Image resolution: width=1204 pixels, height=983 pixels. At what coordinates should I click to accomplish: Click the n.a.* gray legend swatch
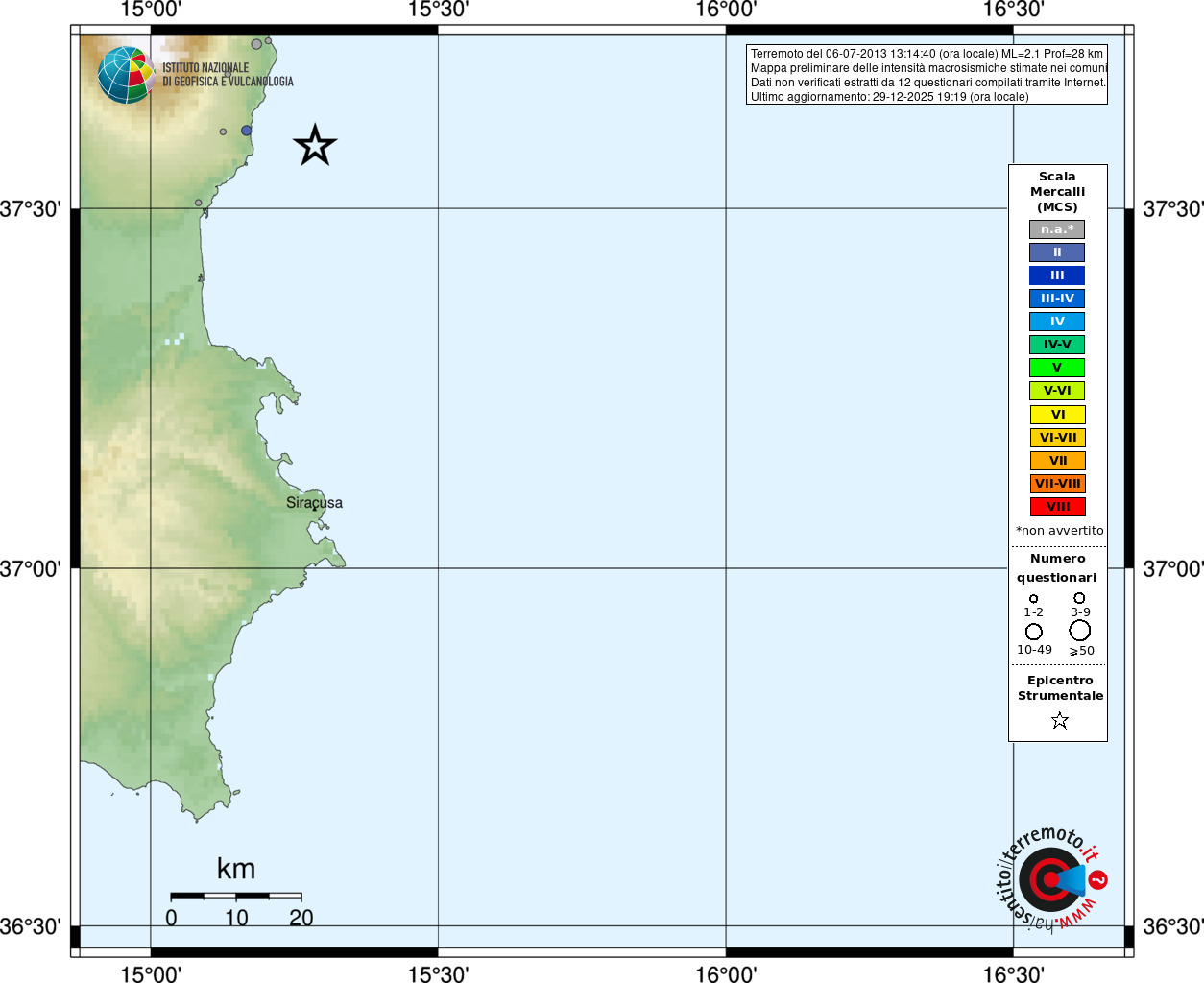coord(1057,229)
